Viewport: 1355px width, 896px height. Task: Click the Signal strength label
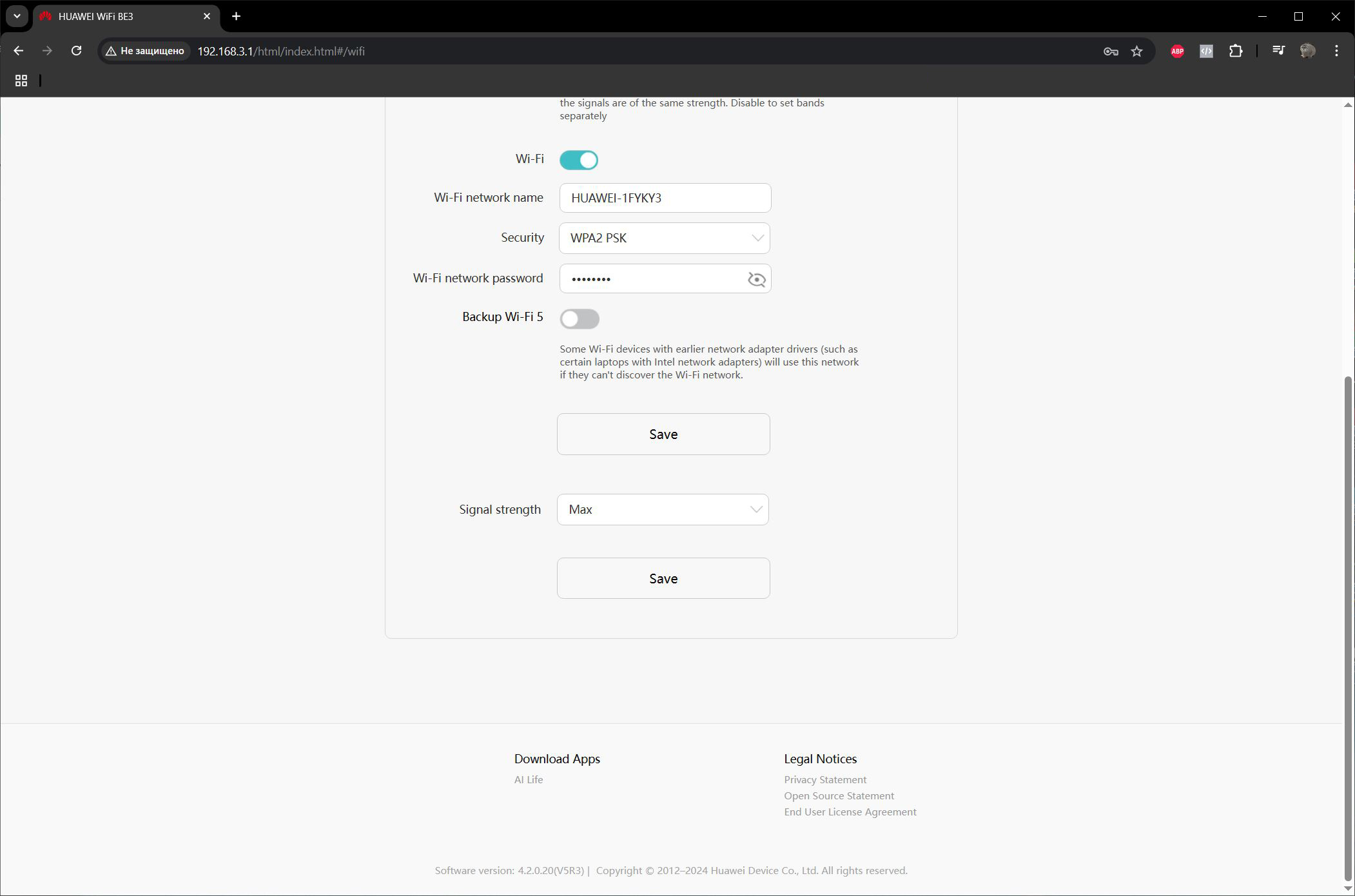click(500, 509)
